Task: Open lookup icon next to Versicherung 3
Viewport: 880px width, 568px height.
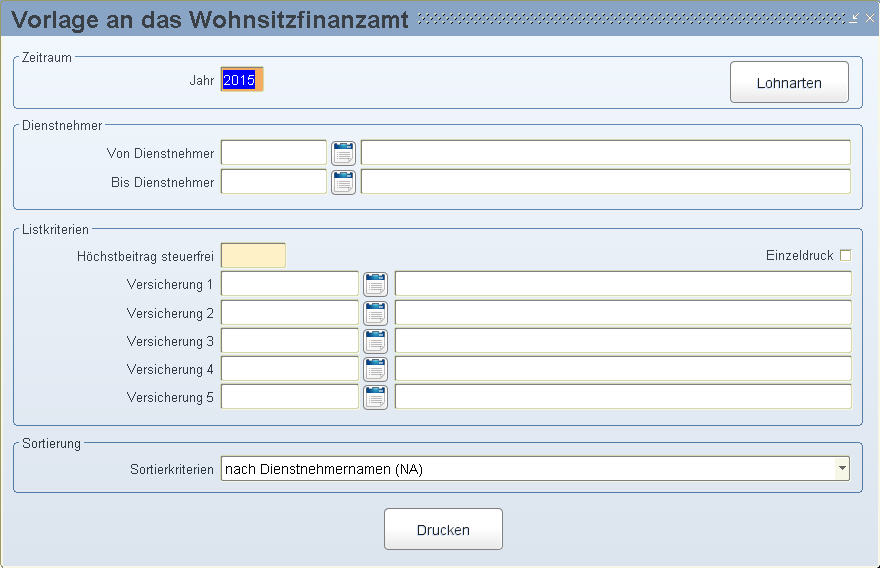Action: tap(375, 341)
